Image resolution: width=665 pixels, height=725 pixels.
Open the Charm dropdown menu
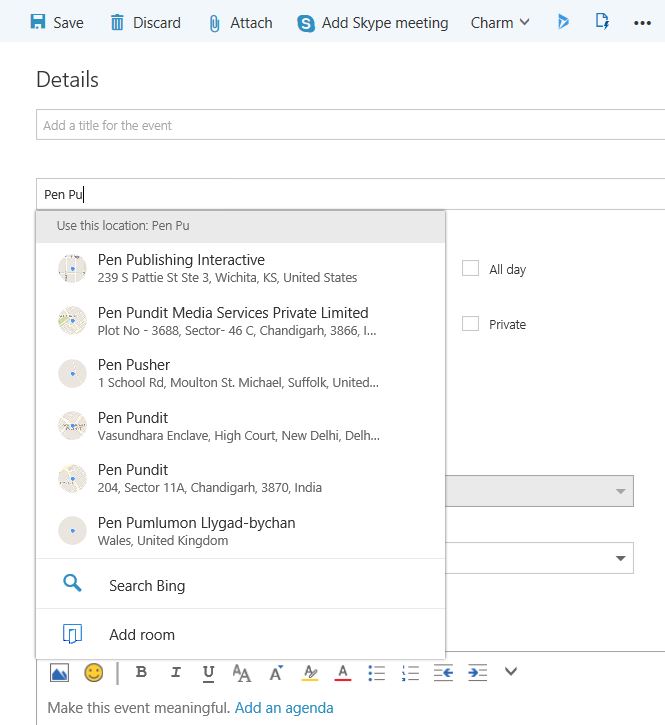click(499, 22)
